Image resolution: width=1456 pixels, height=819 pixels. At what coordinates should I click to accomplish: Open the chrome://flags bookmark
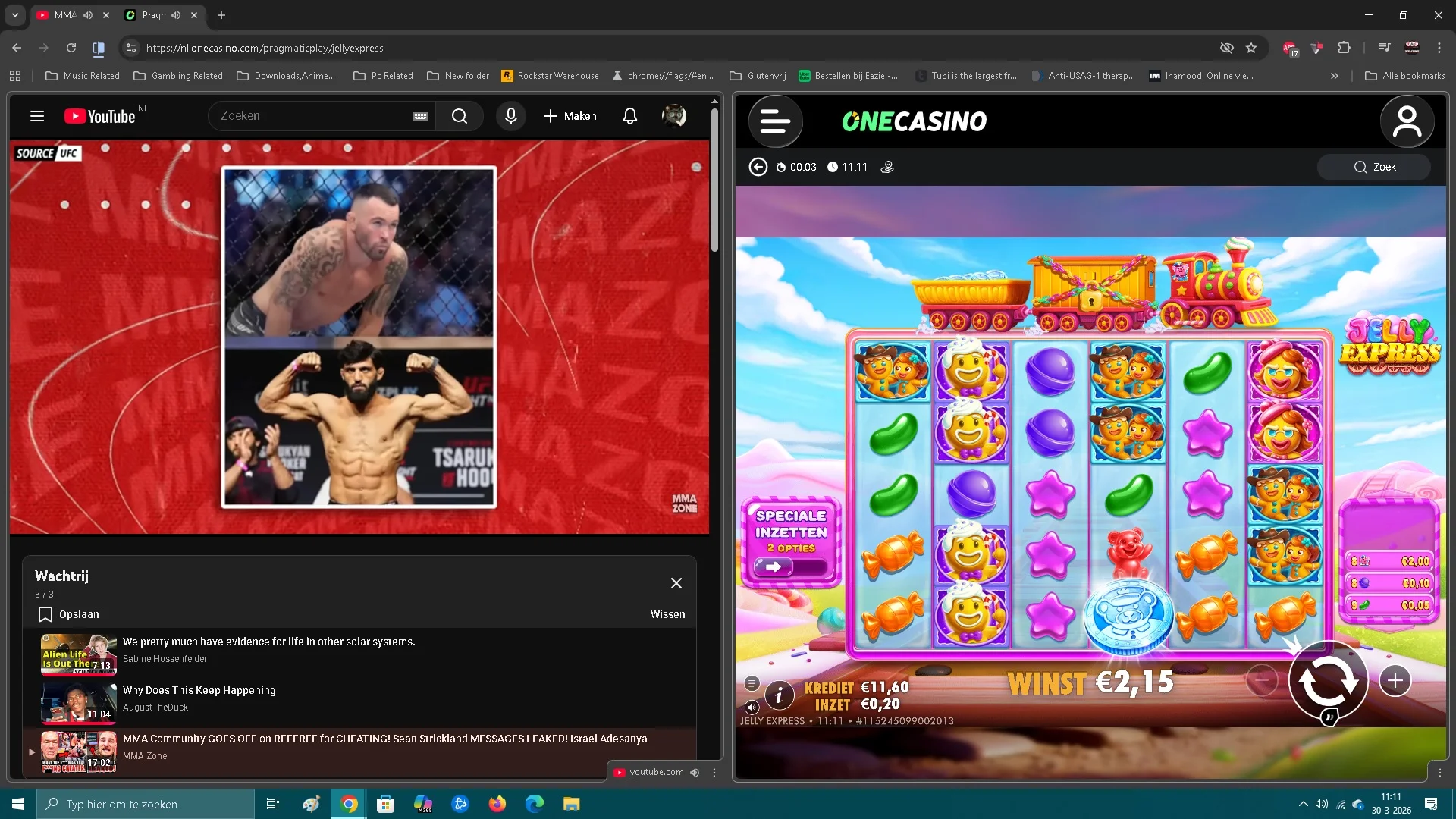pos(663,76)
